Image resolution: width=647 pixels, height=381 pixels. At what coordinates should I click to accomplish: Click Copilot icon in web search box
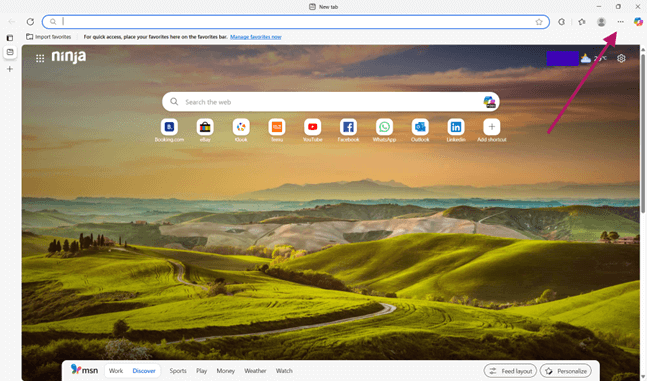[489, 102]
